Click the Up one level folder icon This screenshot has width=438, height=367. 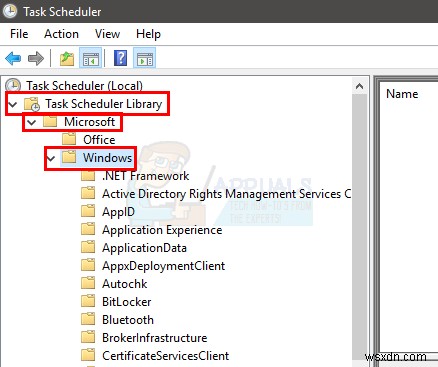(67, 59)
